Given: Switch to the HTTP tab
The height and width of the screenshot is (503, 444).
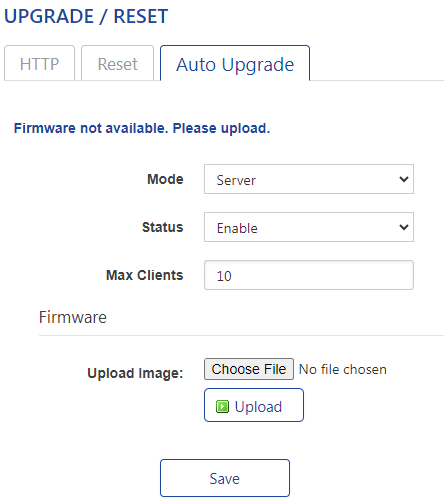Looking at the screenshot, I should click(x=39, y=63).
